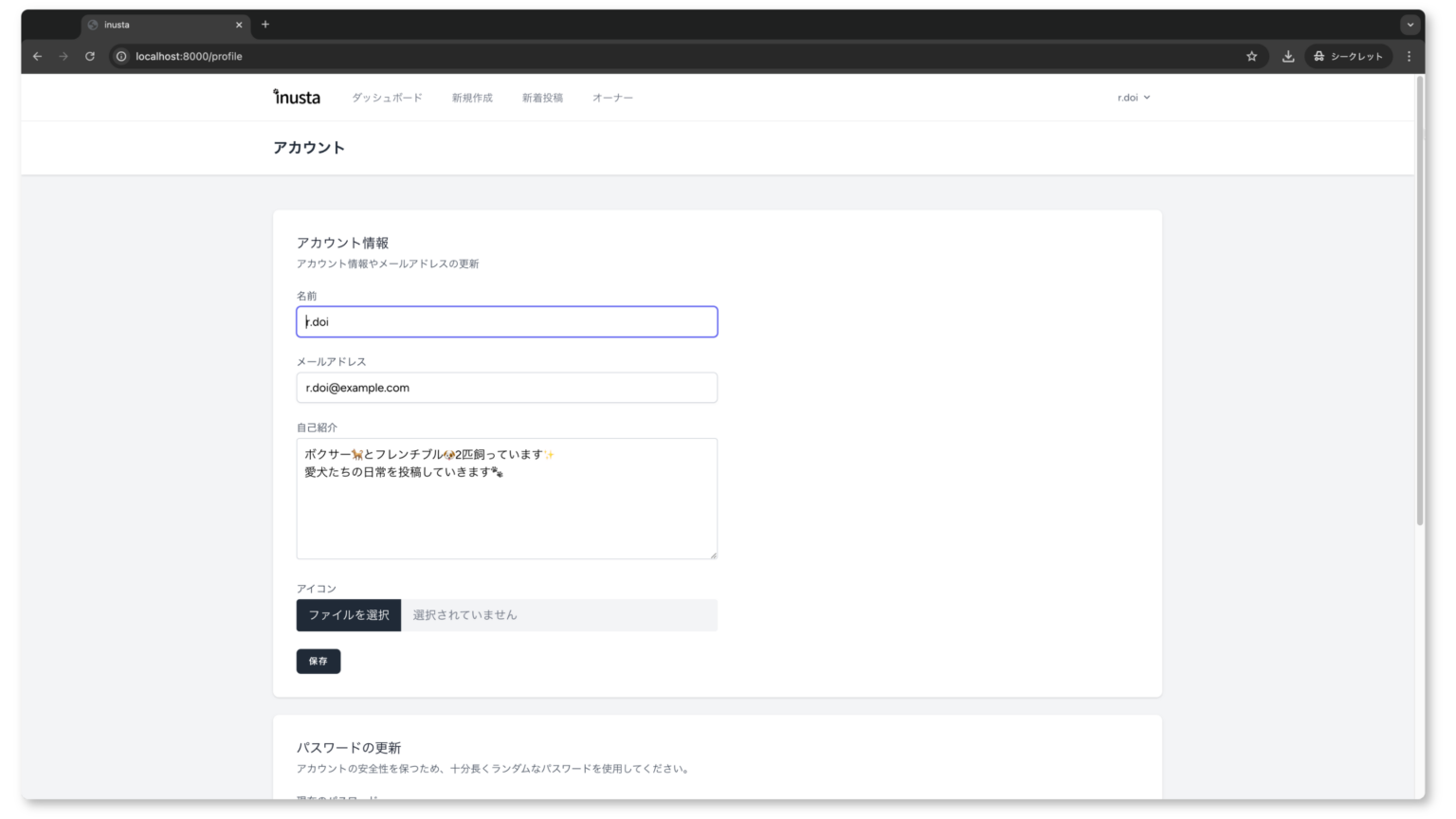Image resolution: width=1456 pixels, height=819 pixels.
Task: Click the site info icon in address bar
Action: [x=121, y=57]
